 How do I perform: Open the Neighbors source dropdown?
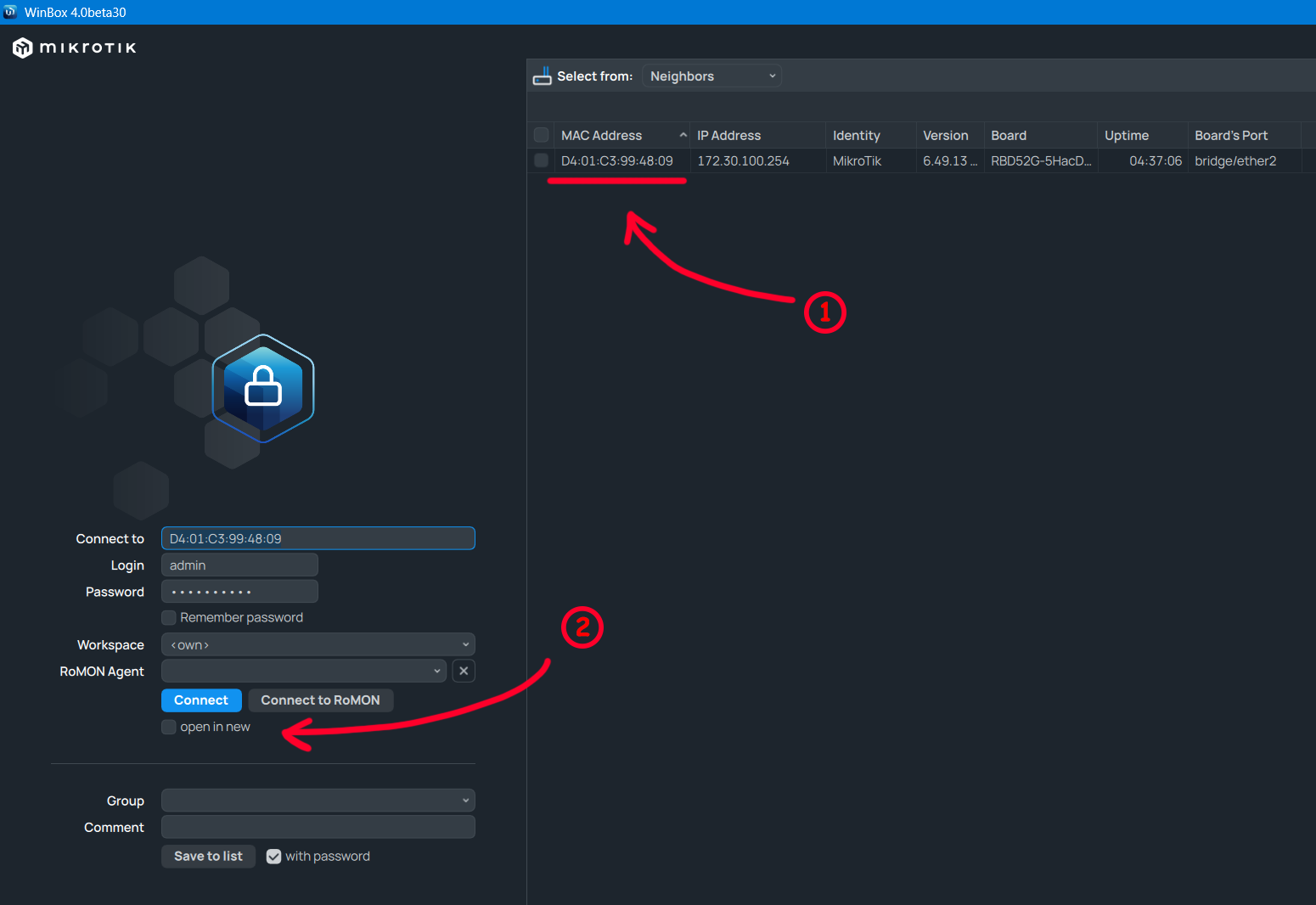pos(711,76)
